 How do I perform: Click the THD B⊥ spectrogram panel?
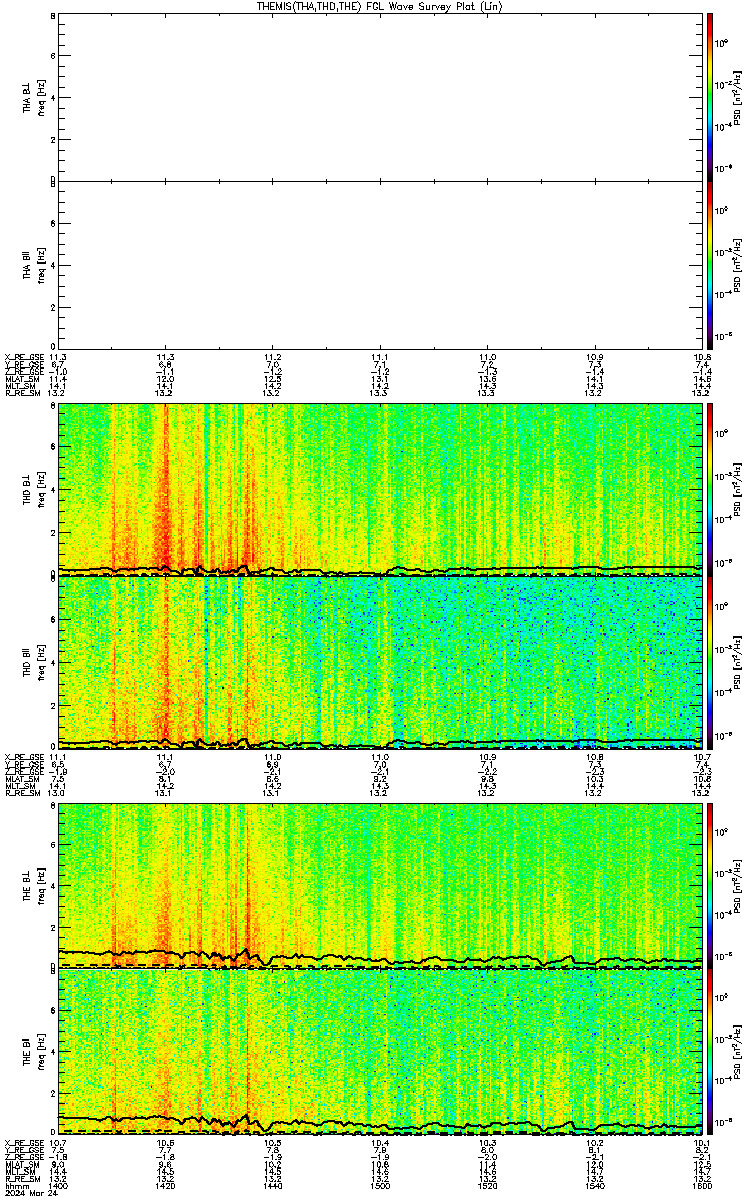pyautogui.click(x=380, y=488)
